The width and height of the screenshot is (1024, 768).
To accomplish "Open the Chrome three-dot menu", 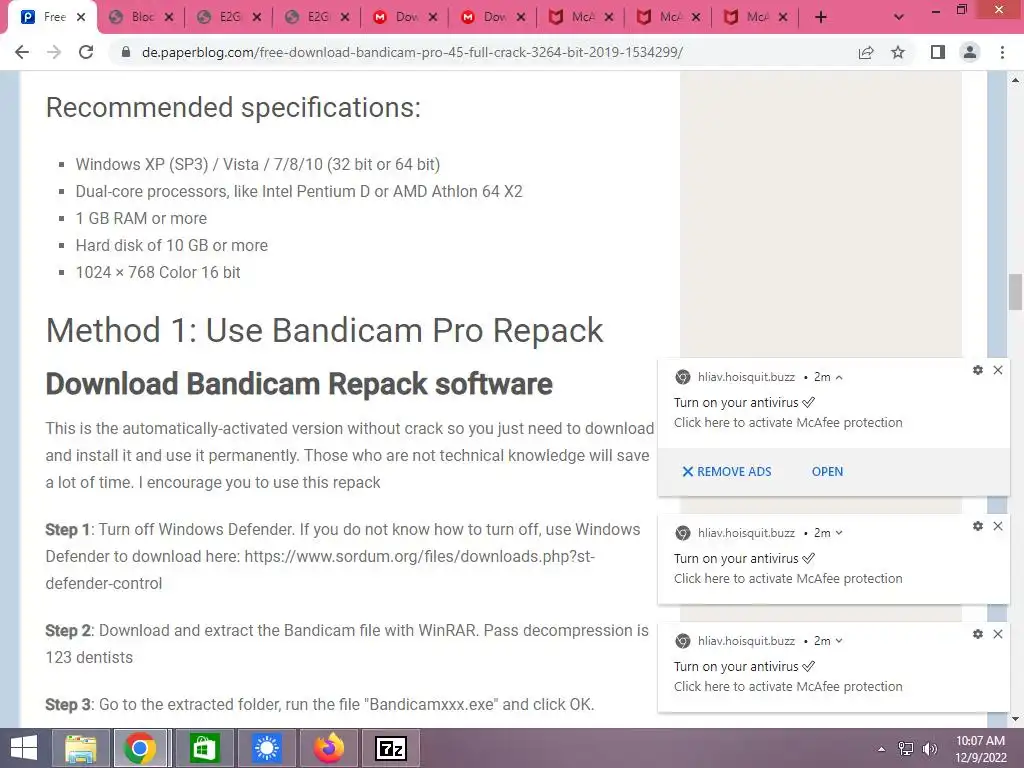I will click(x=1002, y=52).
